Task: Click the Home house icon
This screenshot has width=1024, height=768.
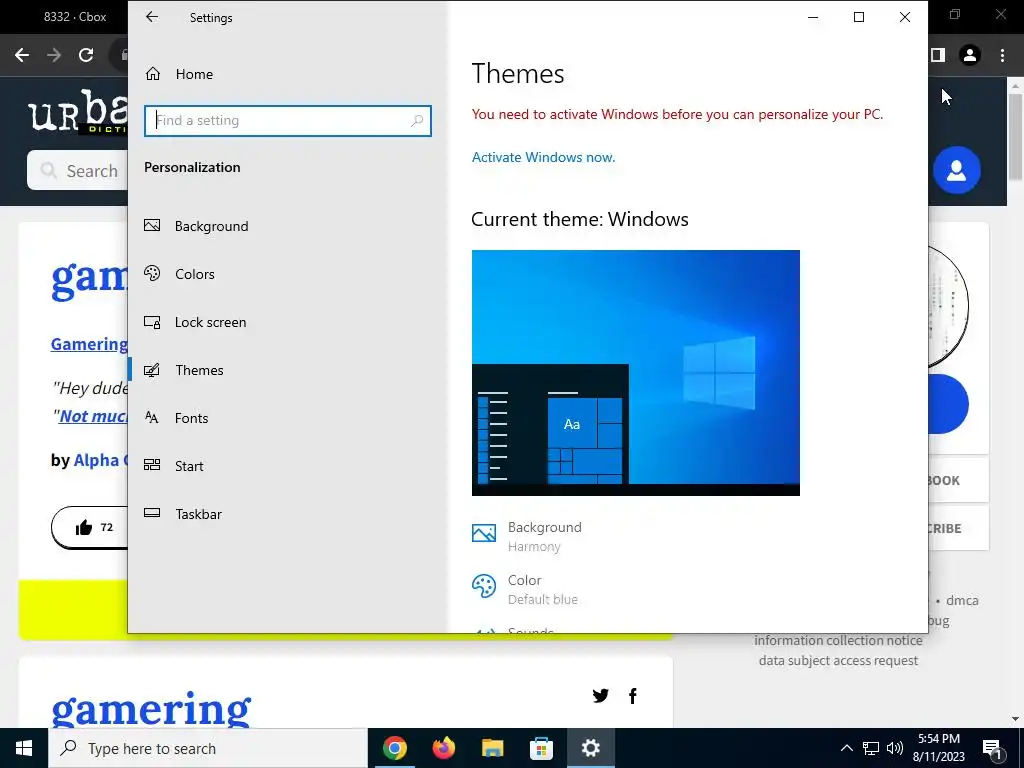Action: (x=153, y=74)
